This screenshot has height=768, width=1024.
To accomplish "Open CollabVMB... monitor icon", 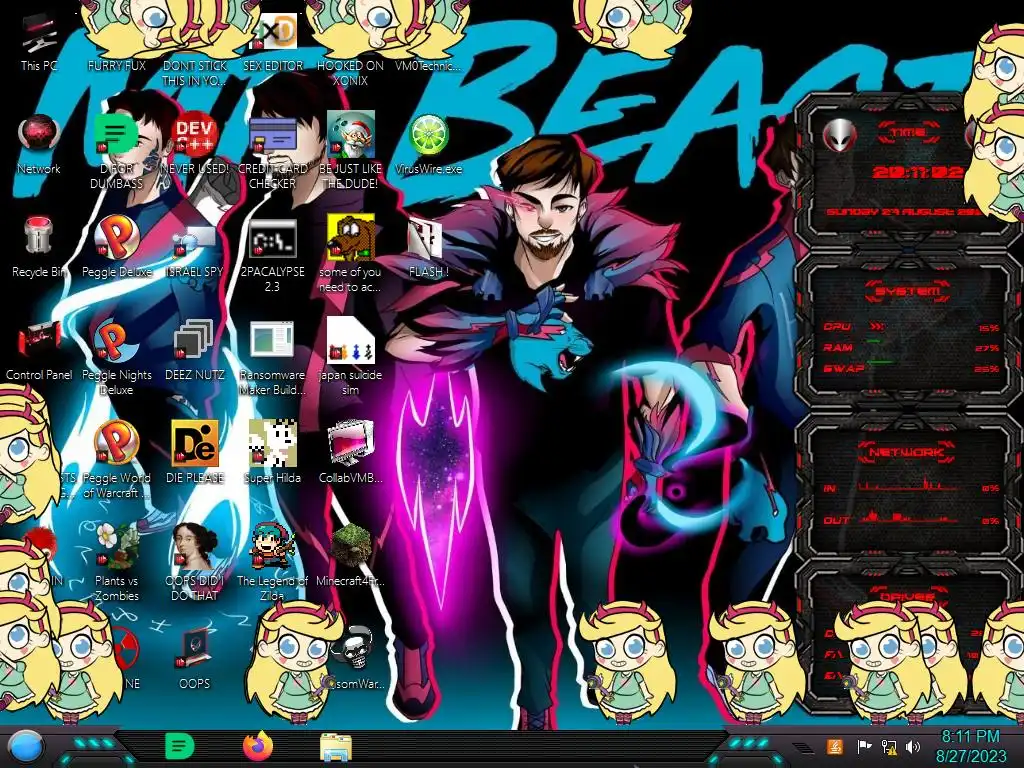I will click(350, 452).
